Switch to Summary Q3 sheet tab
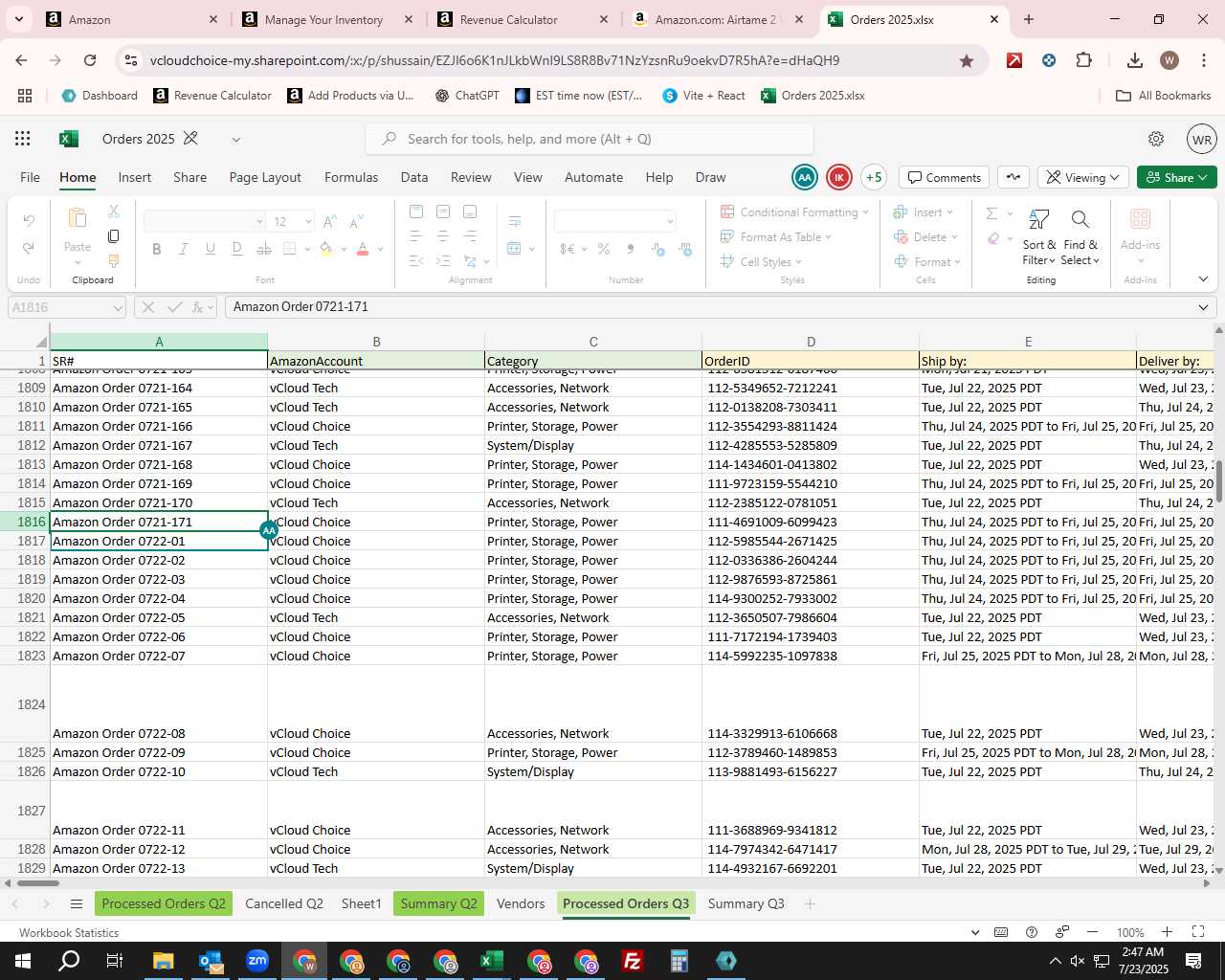 pyautogui.click(x=746, y=903)
